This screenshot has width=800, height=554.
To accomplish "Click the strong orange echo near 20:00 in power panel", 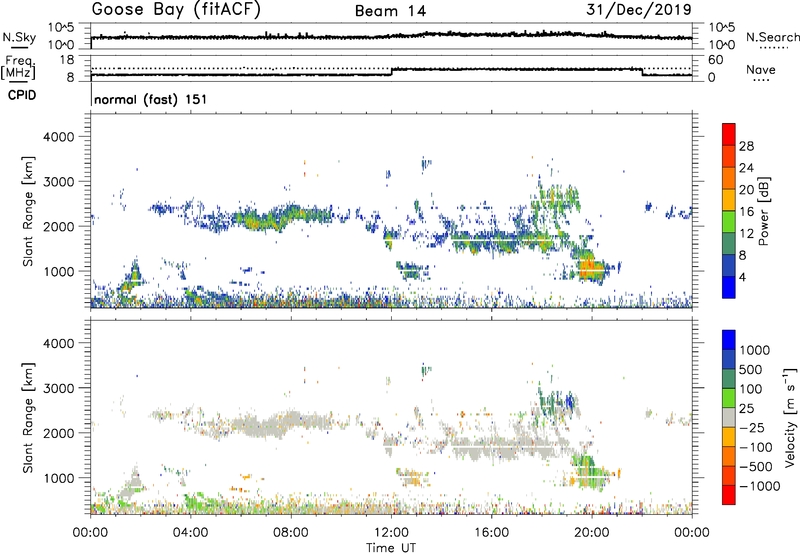I will click(x=591, y=268).
